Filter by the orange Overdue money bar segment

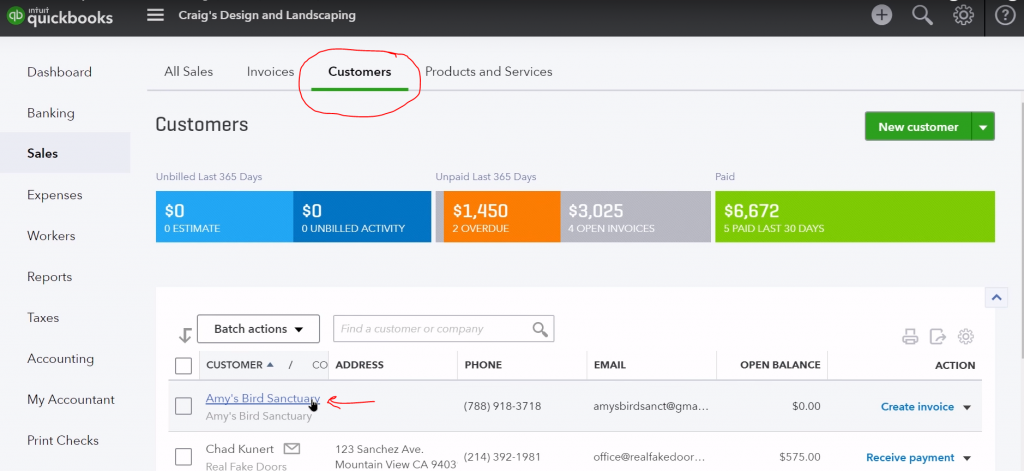pos(497,217)
